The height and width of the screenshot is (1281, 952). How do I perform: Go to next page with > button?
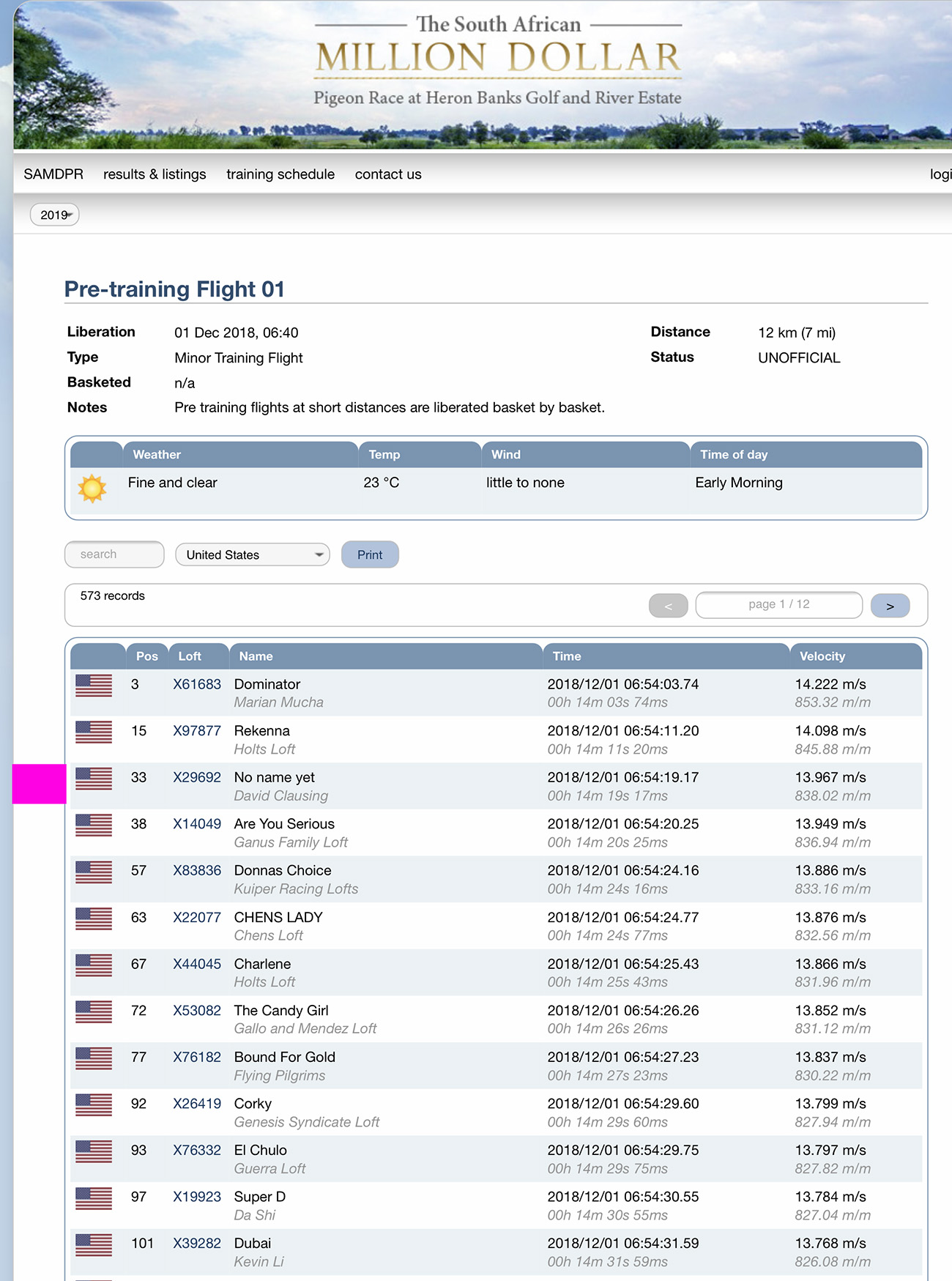point(890,606)
